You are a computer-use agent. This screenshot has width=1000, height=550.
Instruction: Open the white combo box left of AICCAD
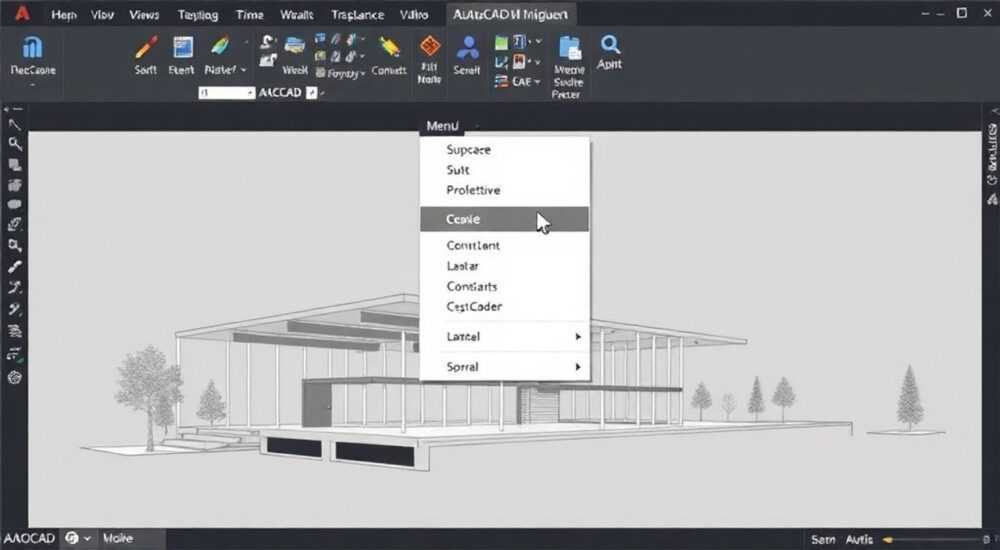click(226, 93)
